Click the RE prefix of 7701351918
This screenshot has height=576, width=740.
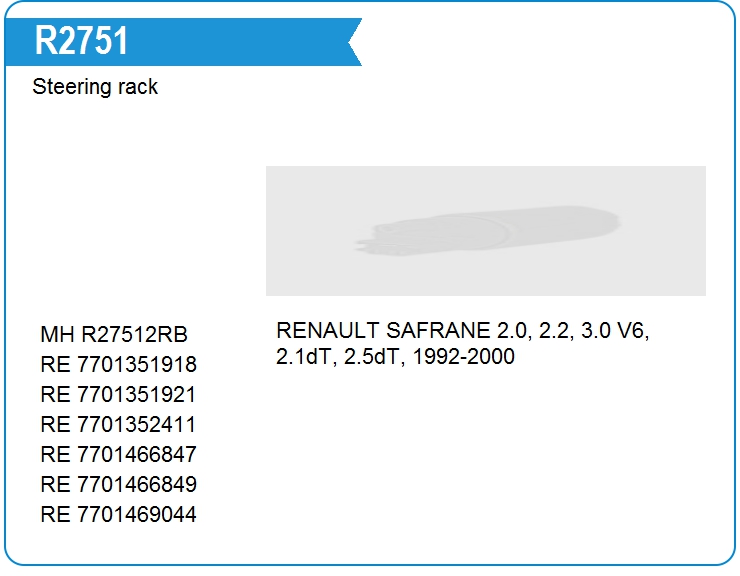click(x=55, y=364)
